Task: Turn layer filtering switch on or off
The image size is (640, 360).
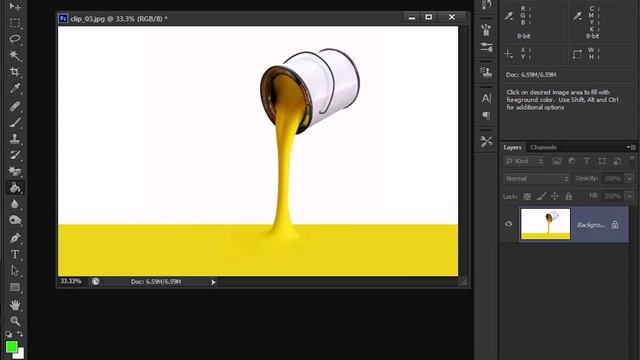Action: tap(632, 160)
